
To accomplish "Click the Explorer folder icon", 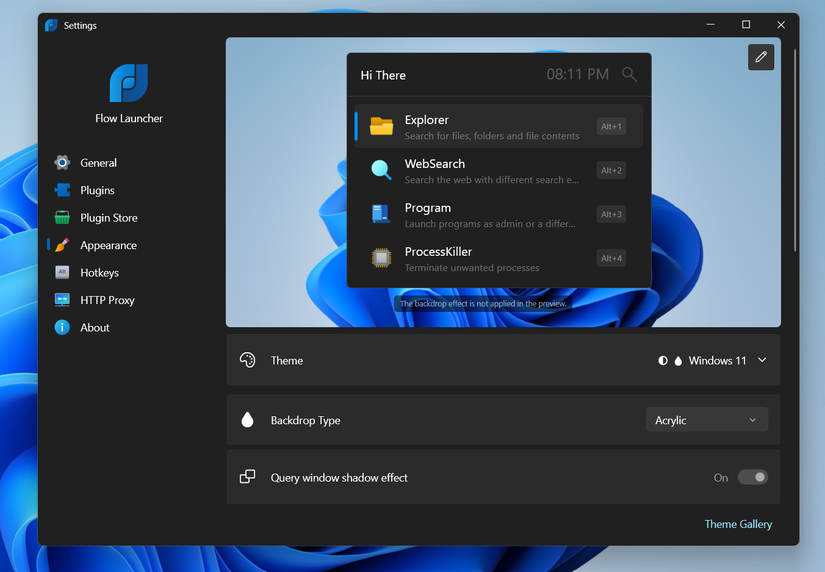I will (x=381, y=126).
